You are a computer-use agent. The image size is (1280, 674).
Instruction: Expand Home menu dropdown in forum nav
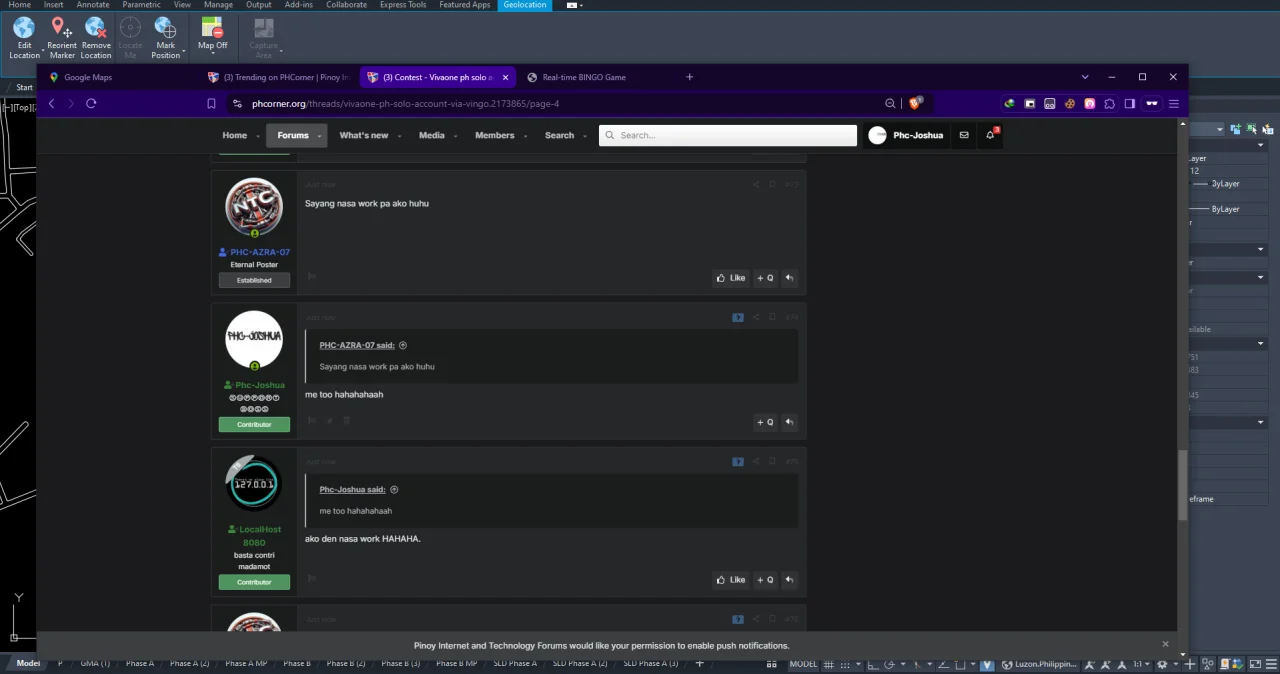click(258, 136)
